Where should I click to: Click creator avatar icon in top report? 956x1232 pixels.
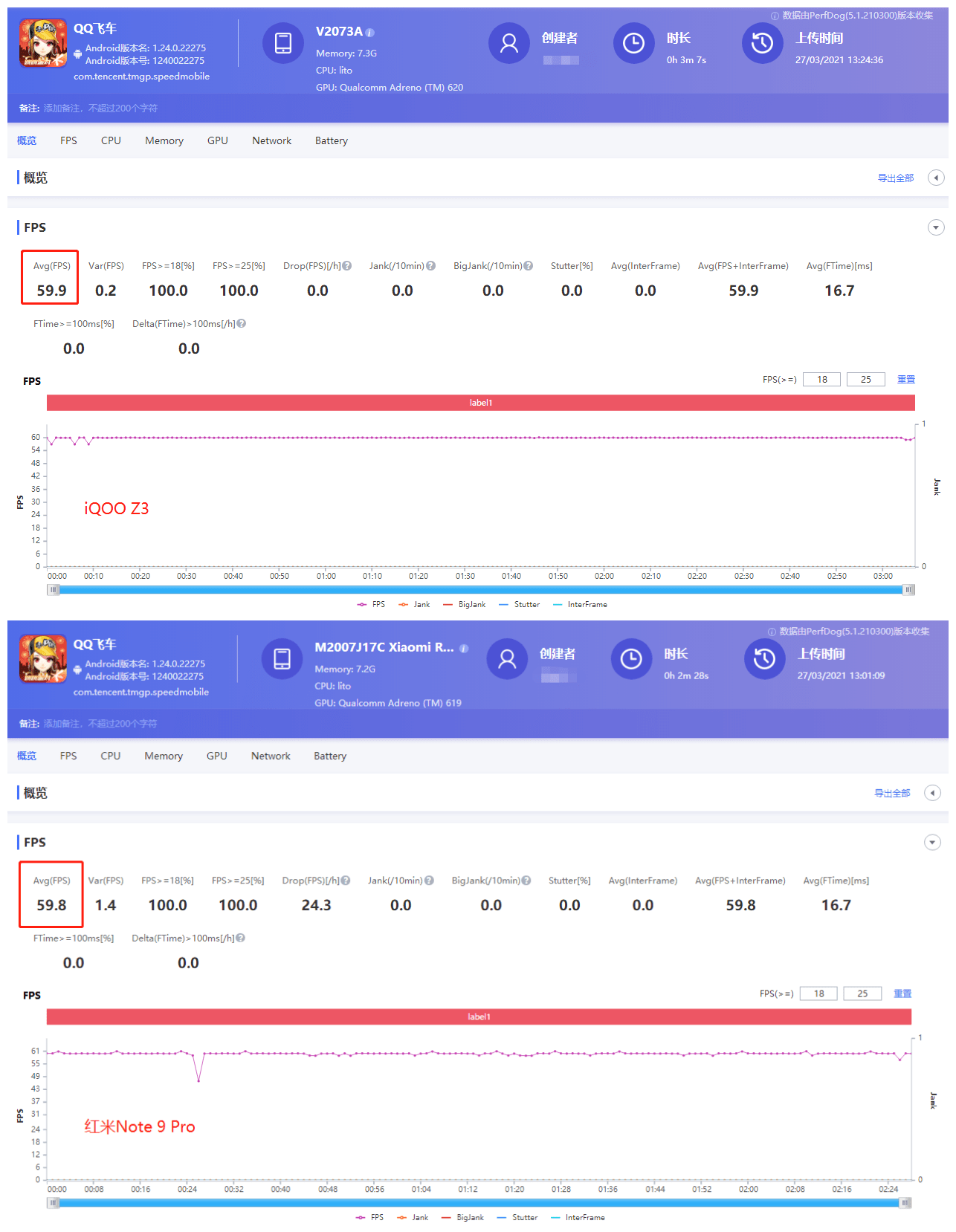pos(509,43)
